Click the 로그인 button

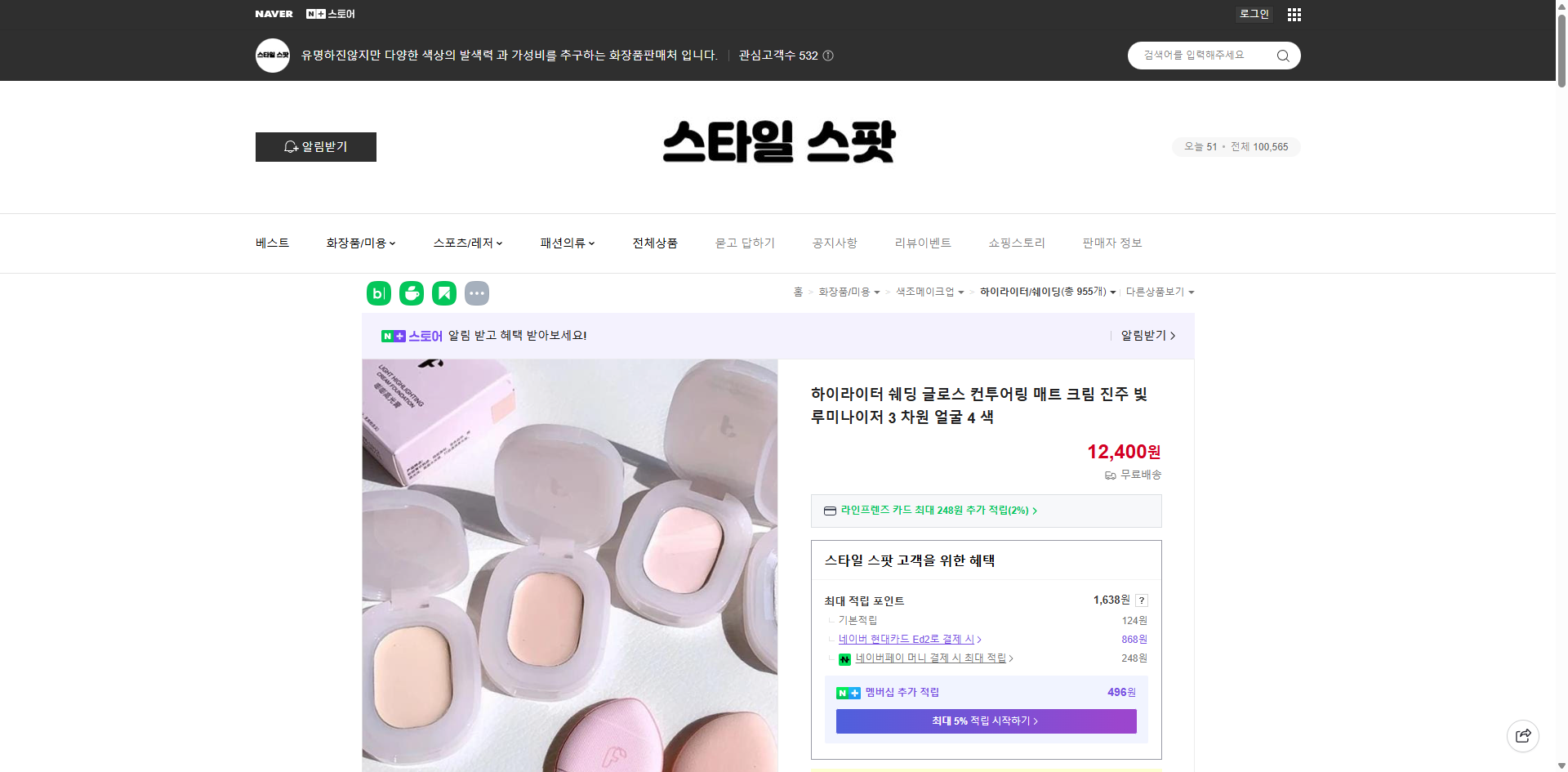1253,14
